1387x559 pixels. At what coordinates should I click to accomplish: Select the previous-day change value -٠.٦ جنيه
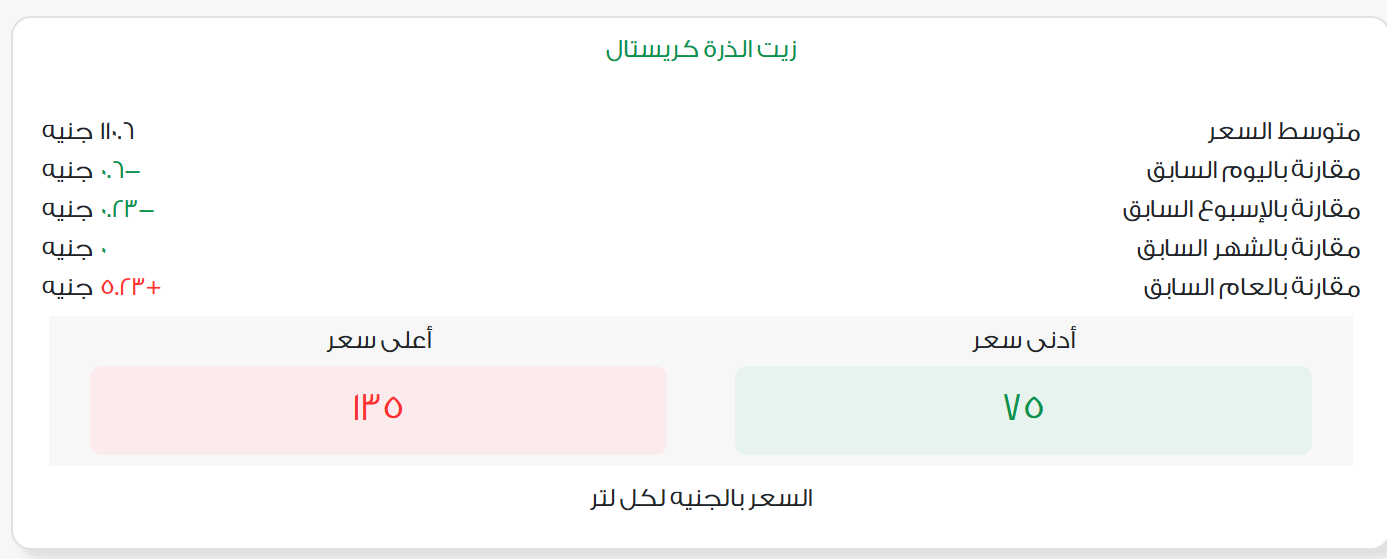84,170
